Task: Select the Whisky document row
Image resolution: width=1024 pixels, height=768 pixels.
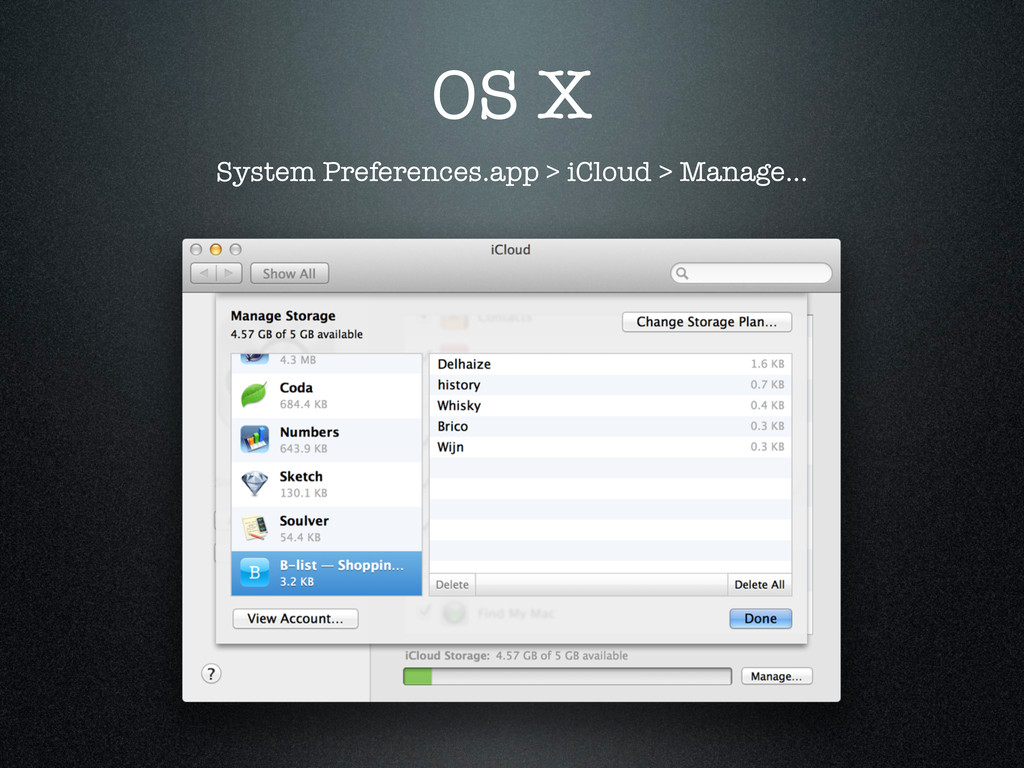Action: click(x=610, y=406)
